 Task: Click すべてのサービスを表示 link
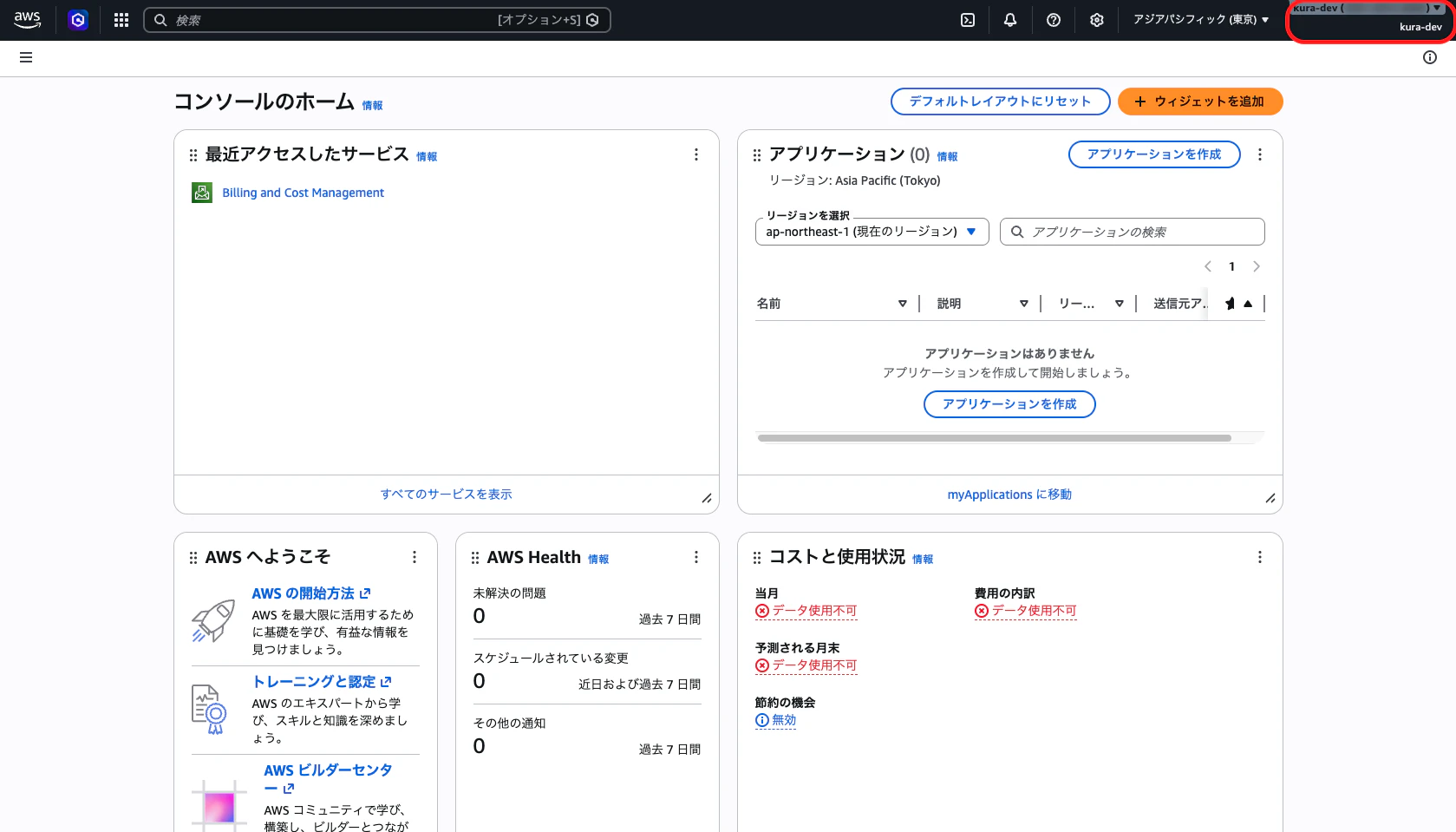447,495
